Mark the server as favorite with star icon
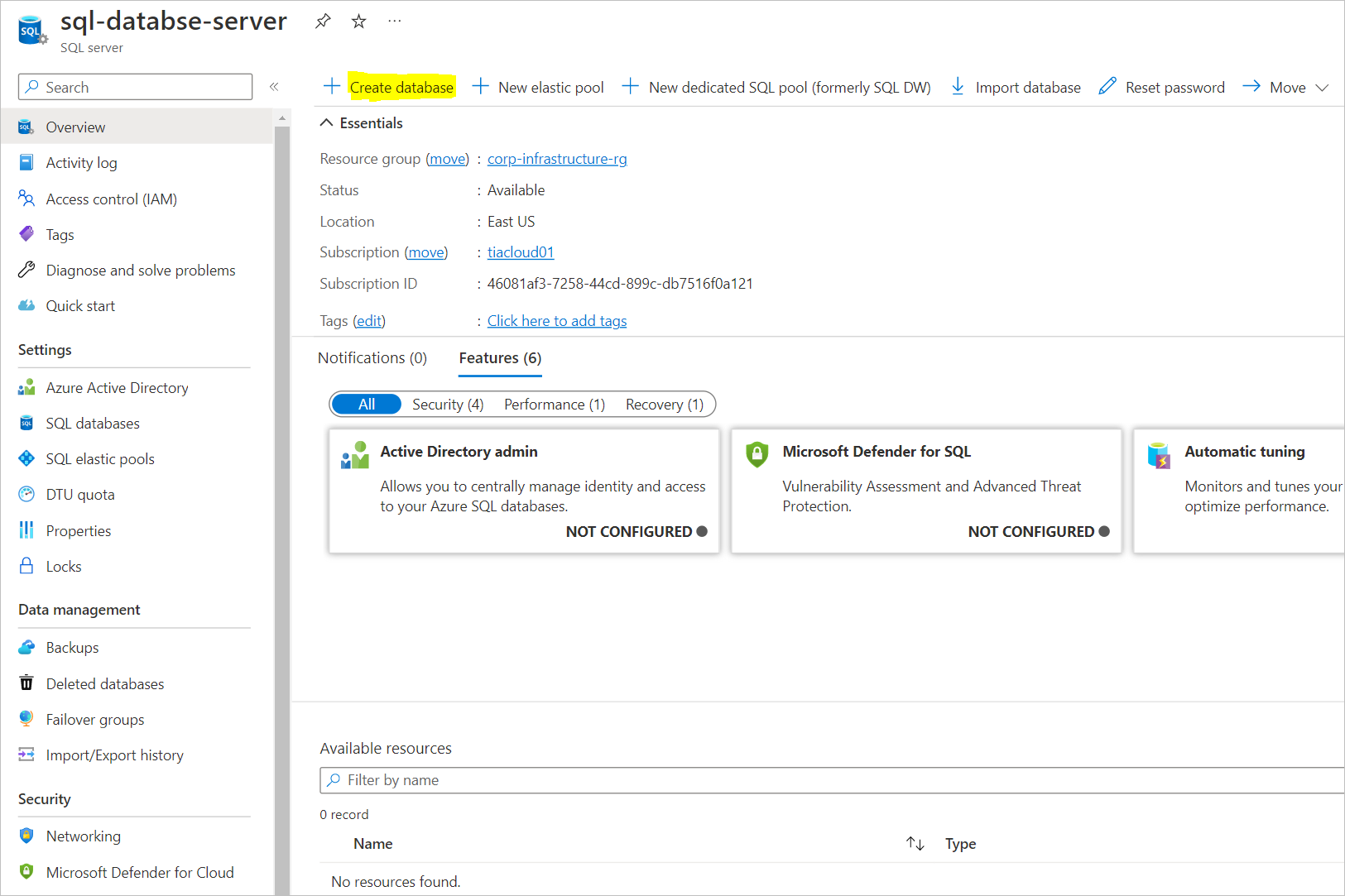 tap(358, 22)
